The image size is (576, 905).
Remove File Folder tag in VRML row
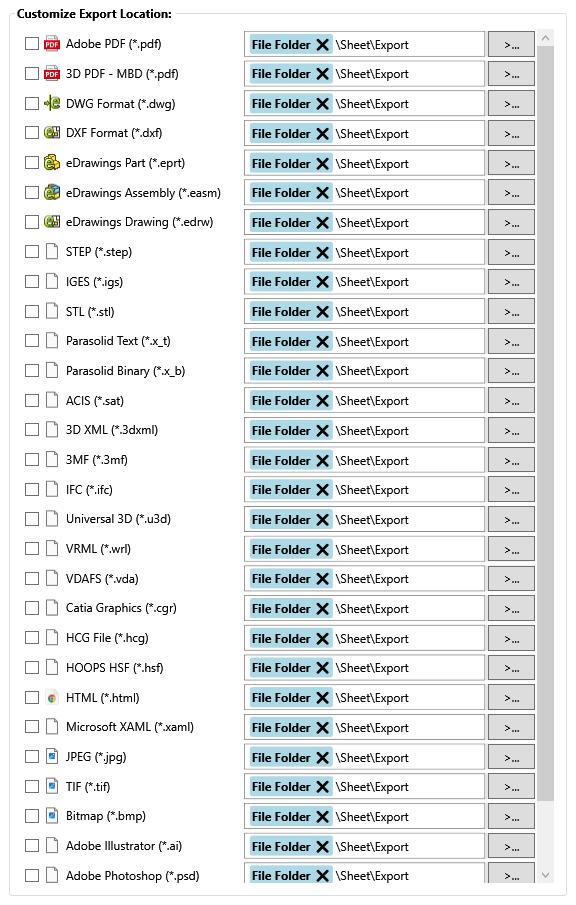pos(323,549)
